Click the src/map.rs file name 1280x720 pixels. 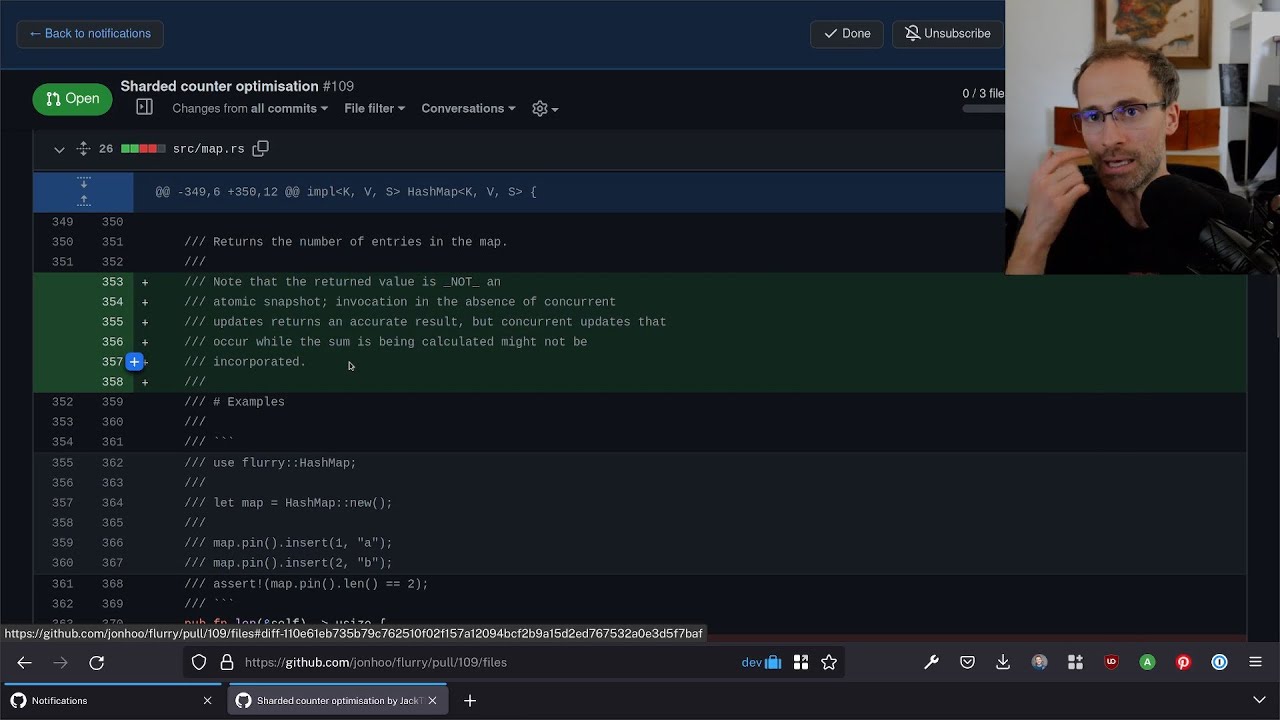pyautogui.click(x=208, y=149)
